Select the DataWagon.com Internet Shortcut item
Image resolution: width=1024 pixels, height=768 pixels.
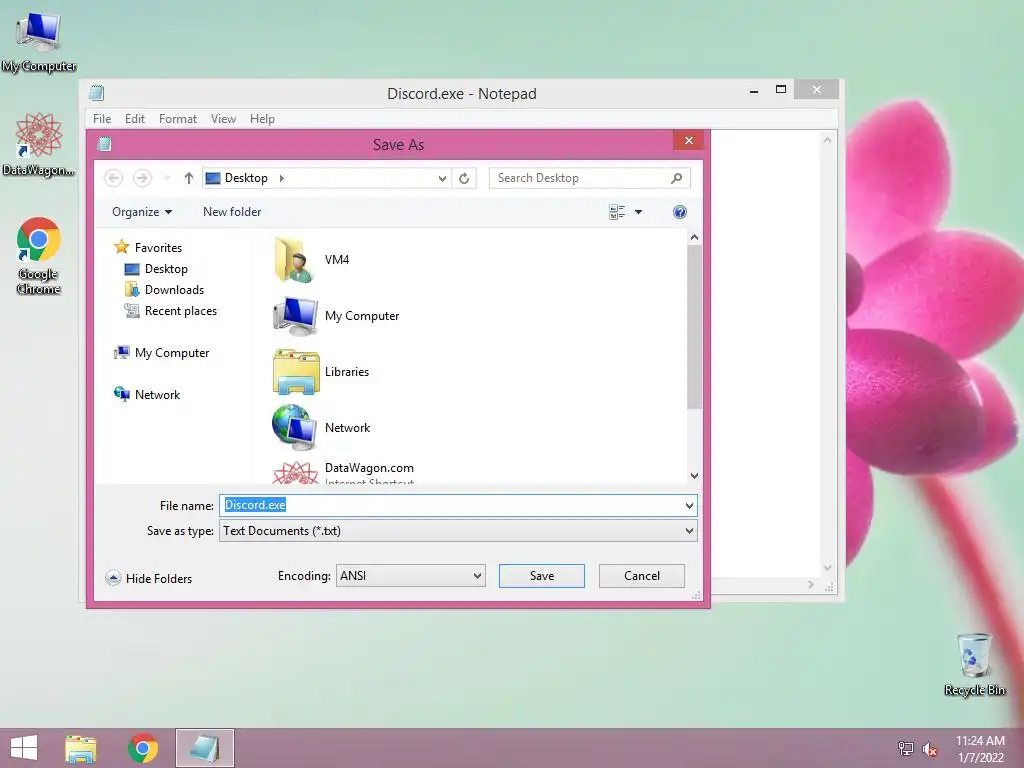pos(344,472)
